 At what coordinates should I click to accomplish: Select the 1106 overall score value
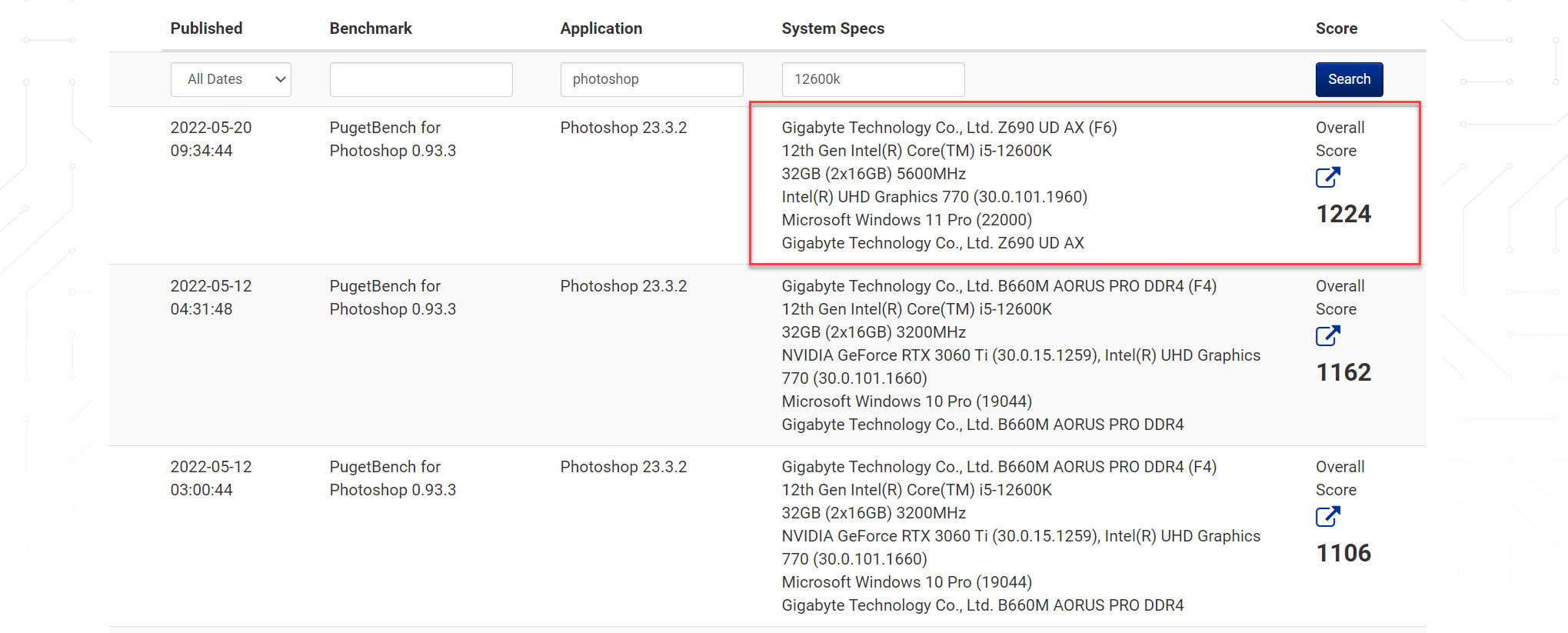(x=1343, y=553)
